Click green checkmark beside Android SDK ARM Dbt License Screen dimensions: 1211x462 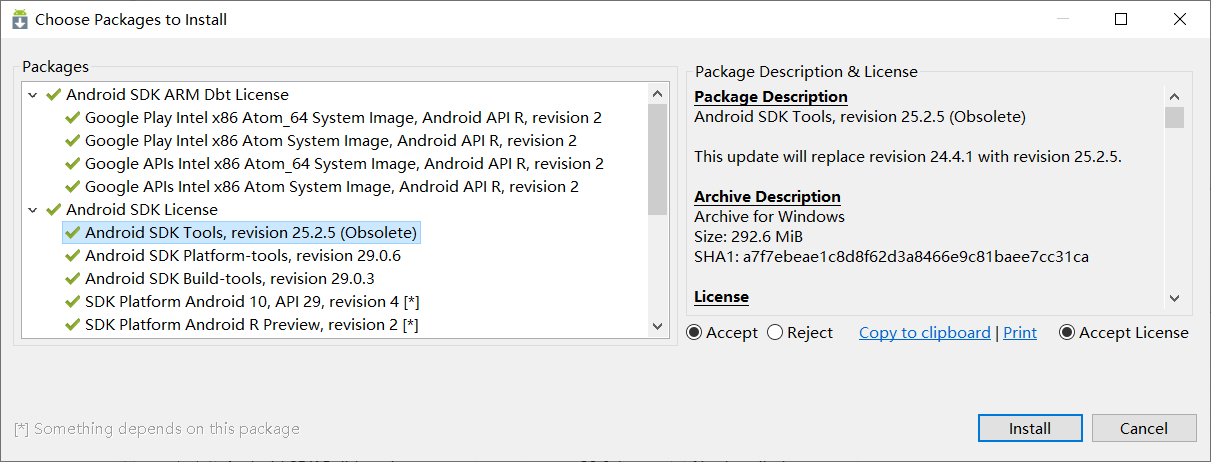click(54, 95)
